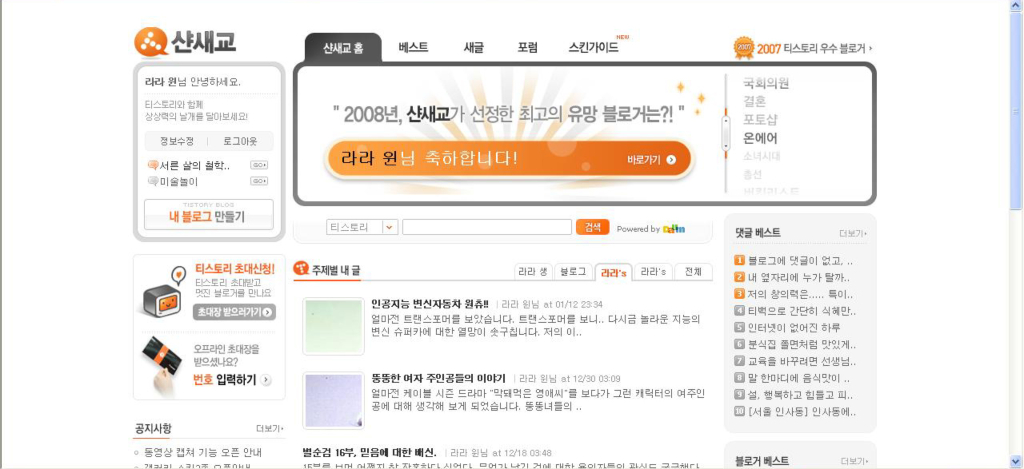The width and height of the screenshot is (1024, 469).
Task: Click the 국회의원 keyword in banner list
Action: click(x=766, y=83)
